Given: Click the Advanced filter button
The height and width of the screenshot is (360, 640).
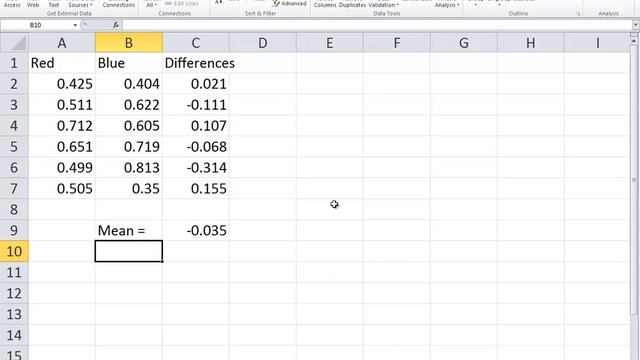Looking at the screenshot, I should [290, 3].
